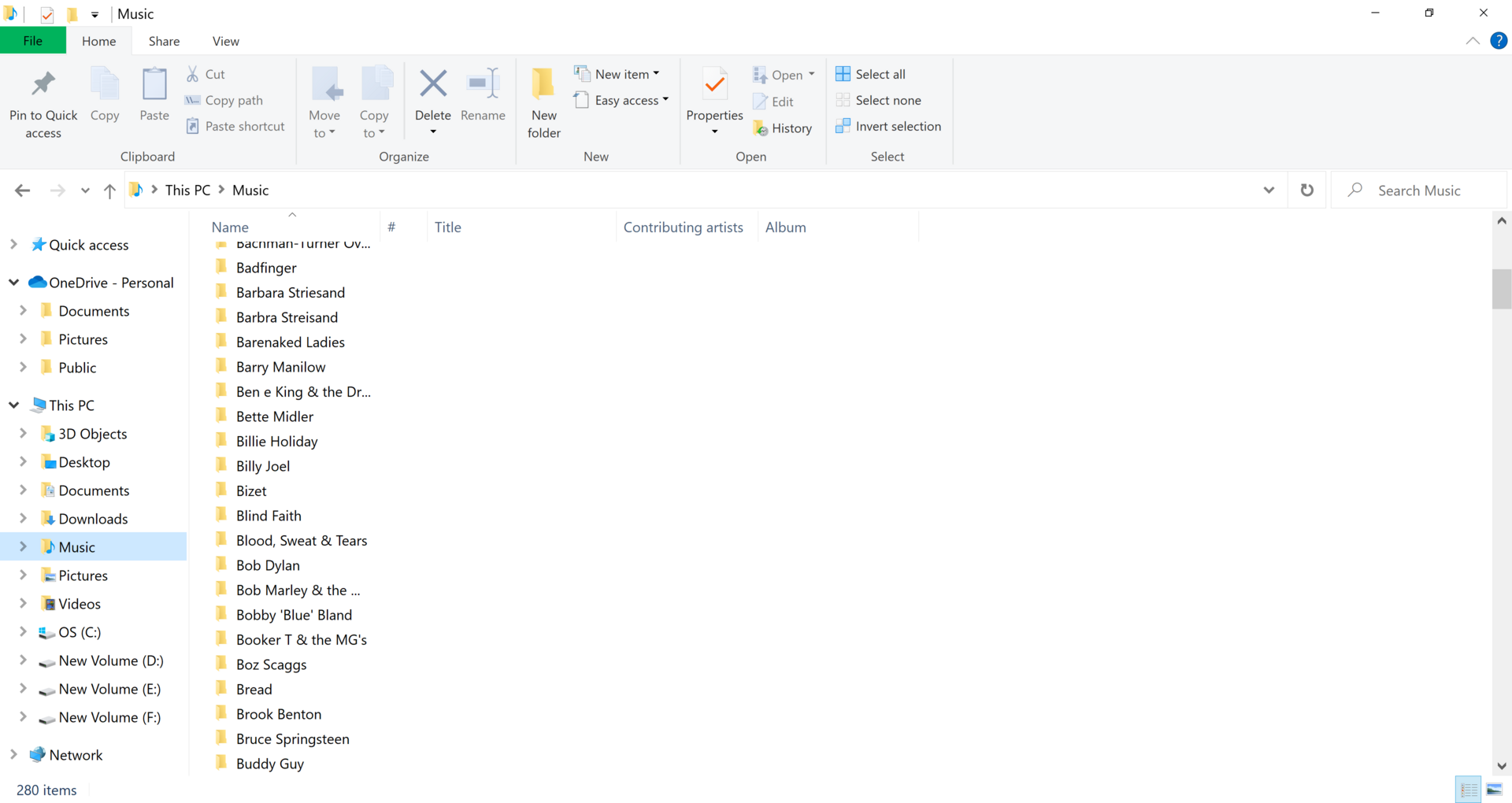This screenshot has width=1512, height=803.
Task: Expand the Network tree node
Action: [13, 754]
